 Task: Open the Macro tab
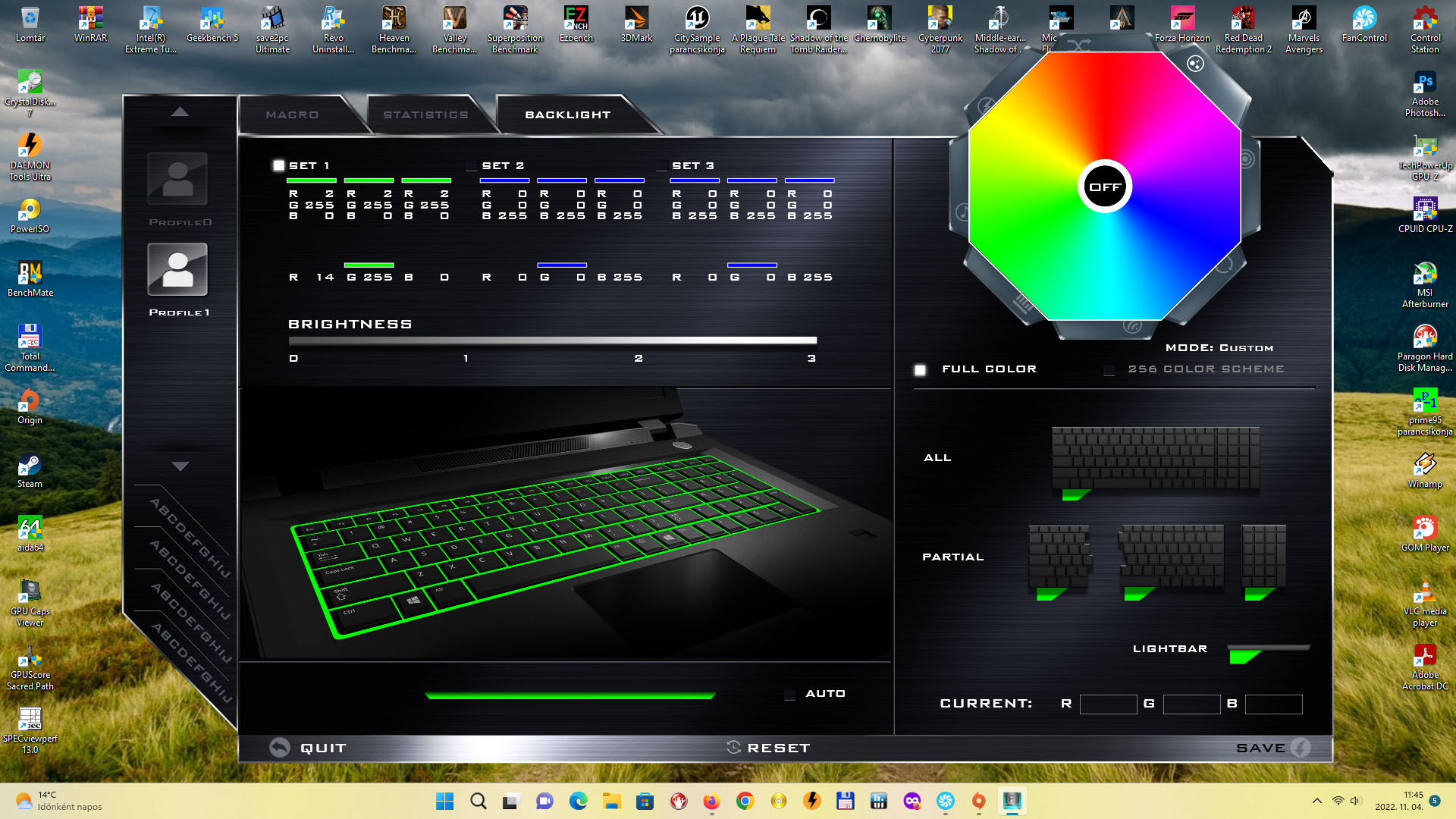[292, 115]
